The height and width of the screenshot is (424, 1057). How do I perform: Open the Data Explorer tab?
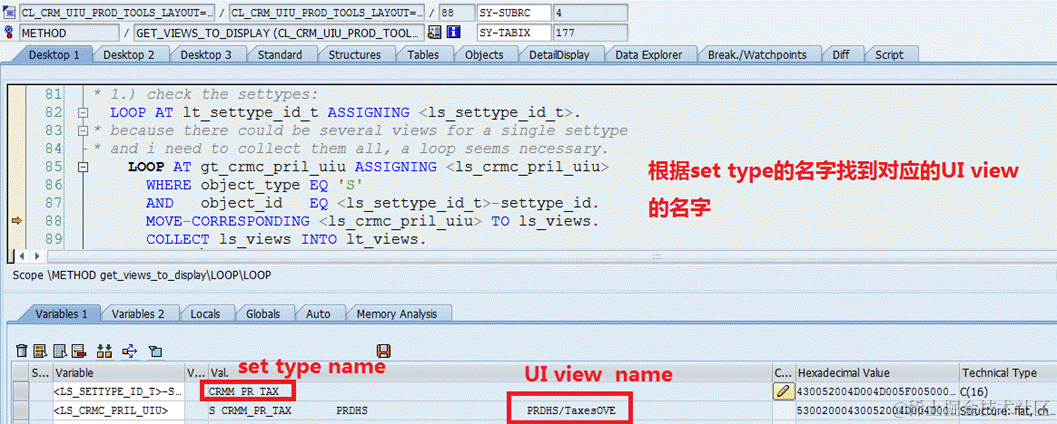point(648,55)
